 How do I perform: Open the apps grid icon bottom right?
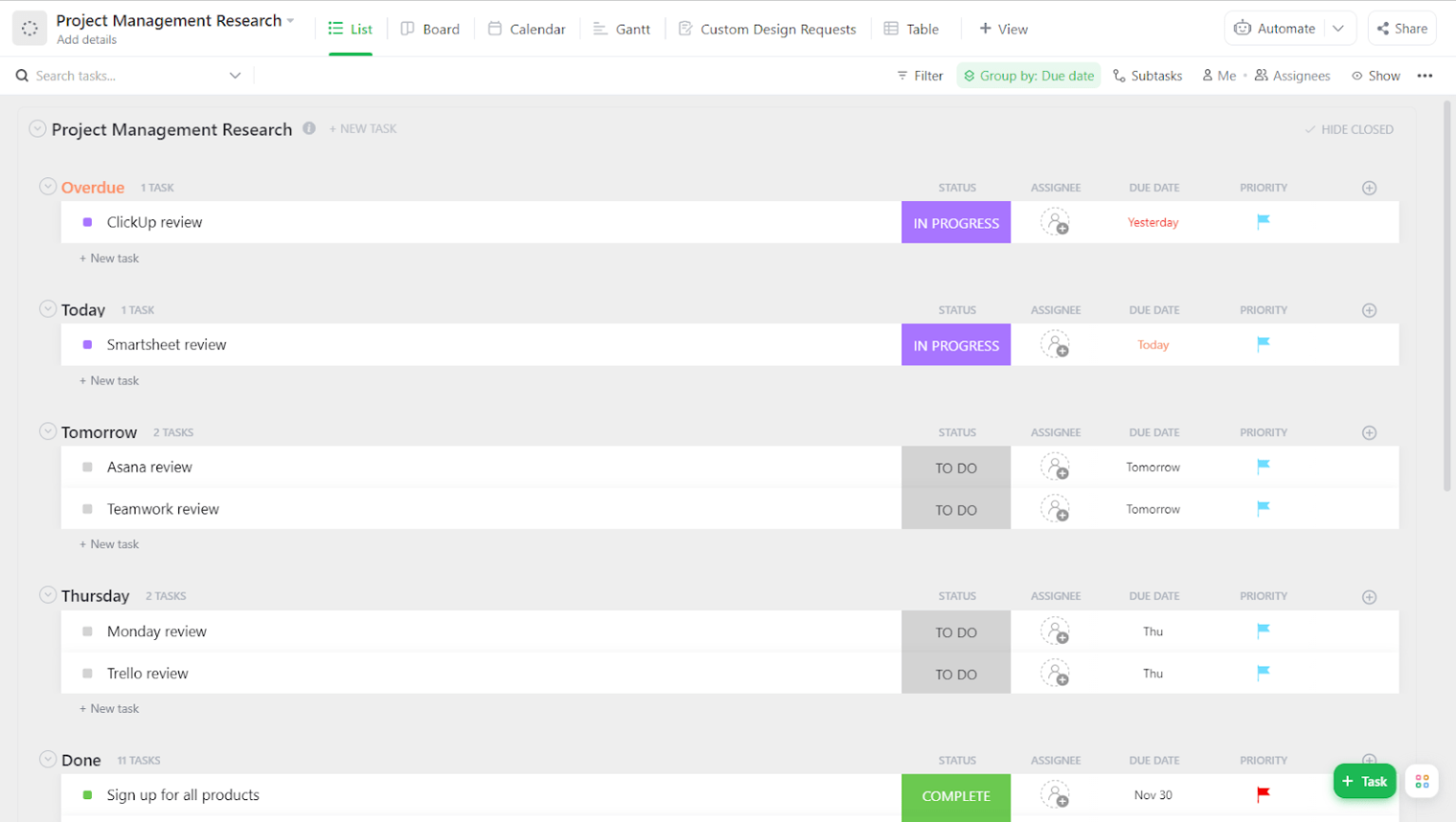(1422, 780)
